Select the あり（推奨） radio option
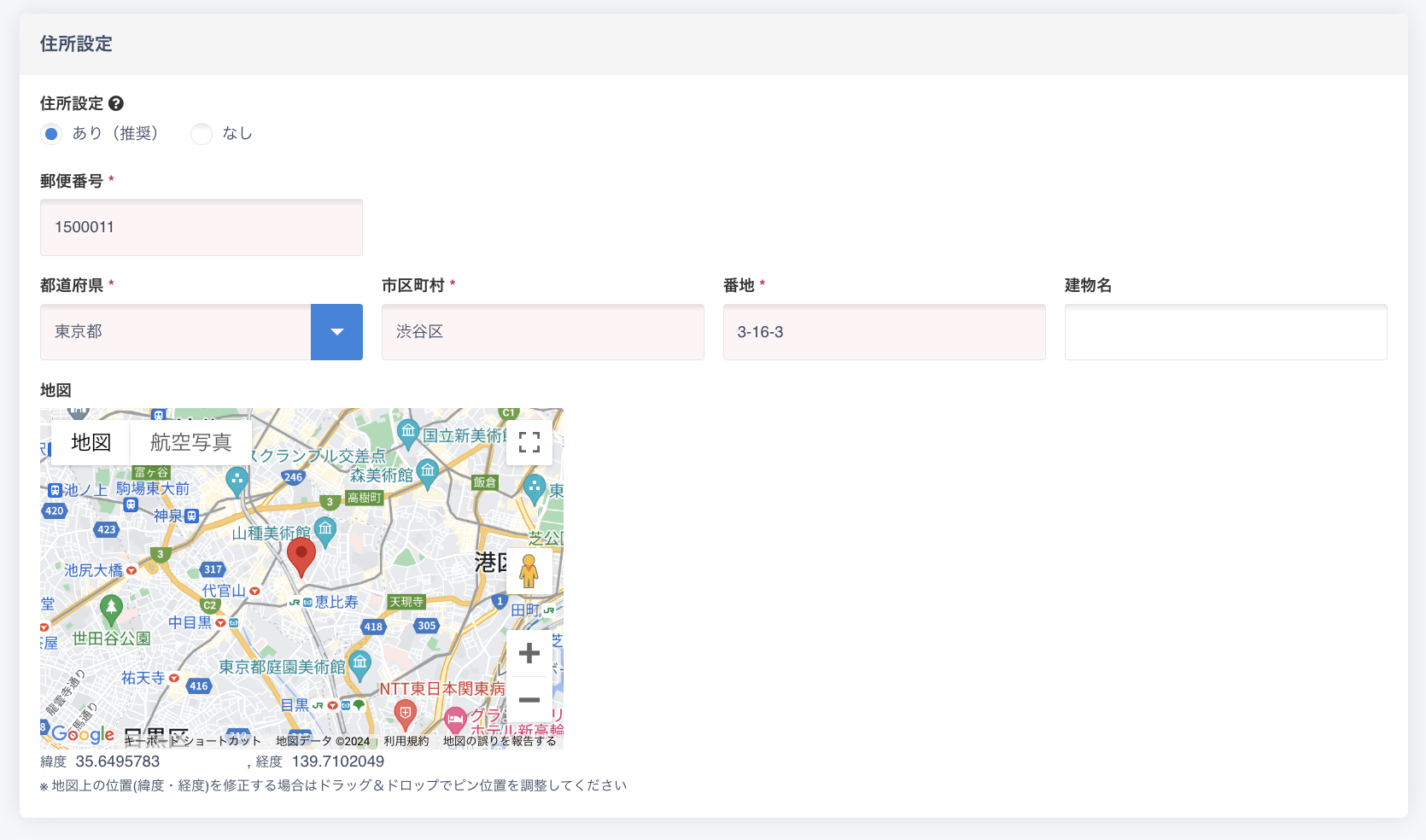 click(51, 134)
